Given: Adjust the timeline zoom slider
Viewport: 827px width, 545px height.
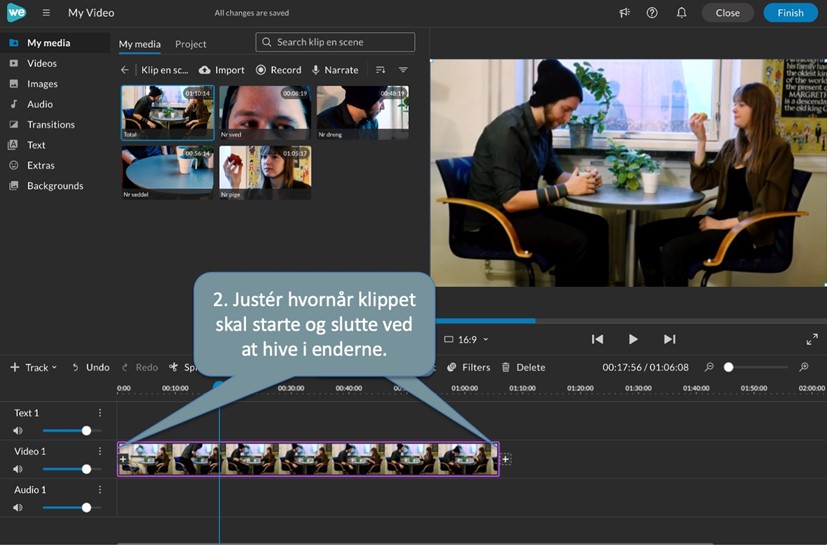Looking at the screenshot, I should coord(729,367).
